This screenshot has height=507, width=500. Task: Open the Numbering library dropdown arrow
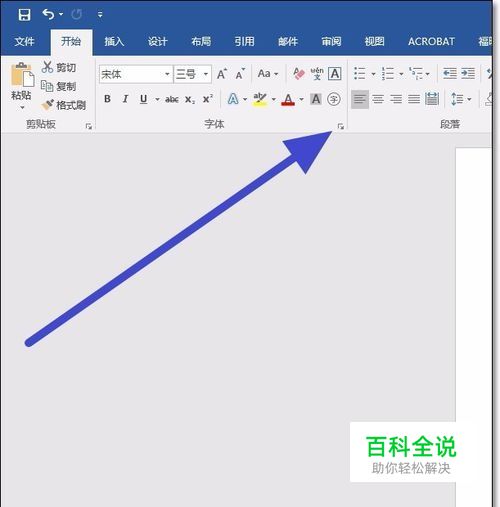(x=401, y=74)
